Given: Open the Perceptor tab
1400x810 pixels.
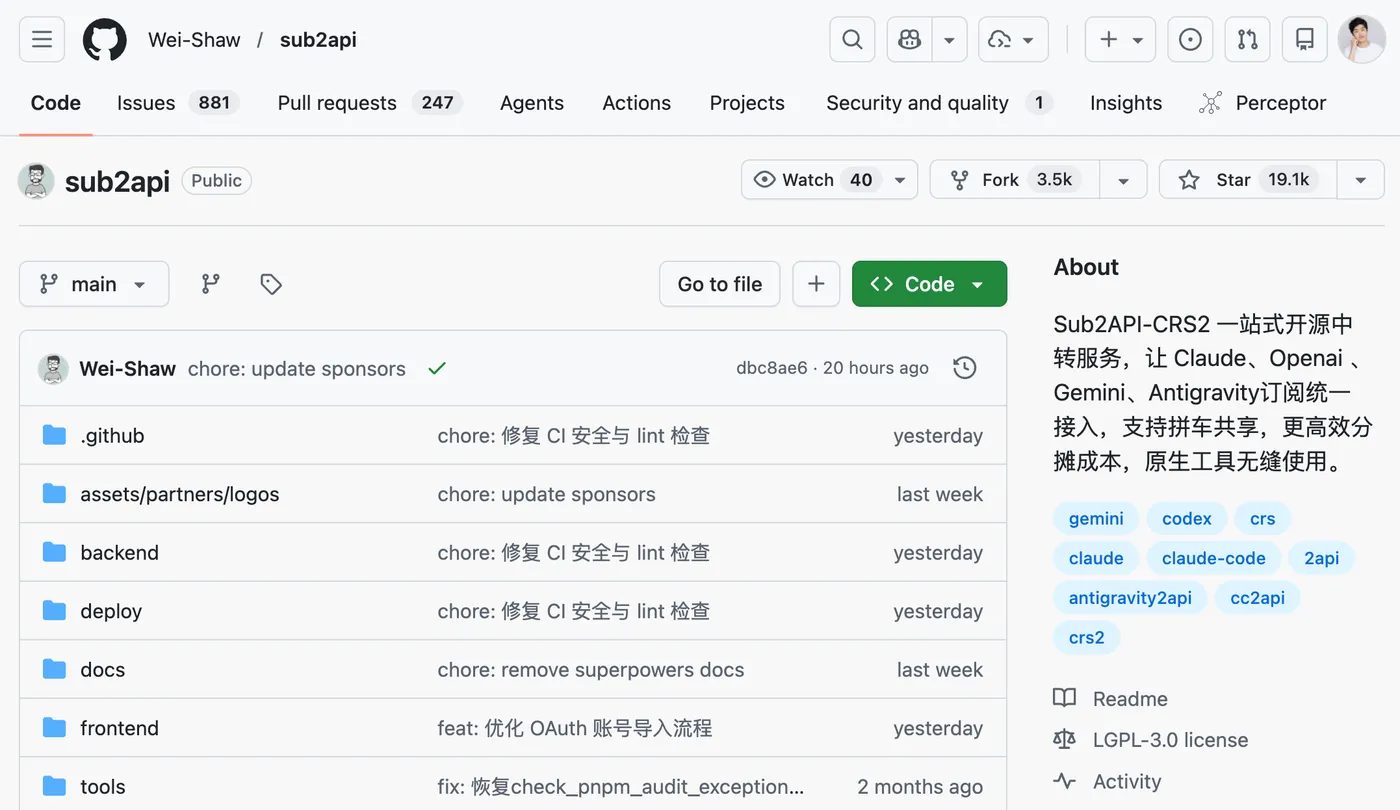Looking at the screenshot, I should pyautogui.click(x=1262, y=103).
